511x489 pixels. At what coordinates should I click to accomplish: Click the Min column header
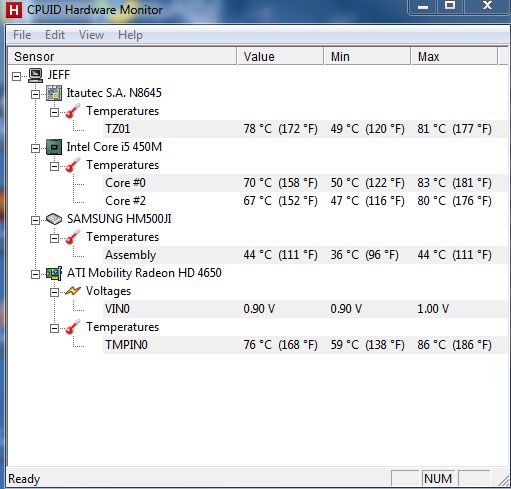click(367, 56)
